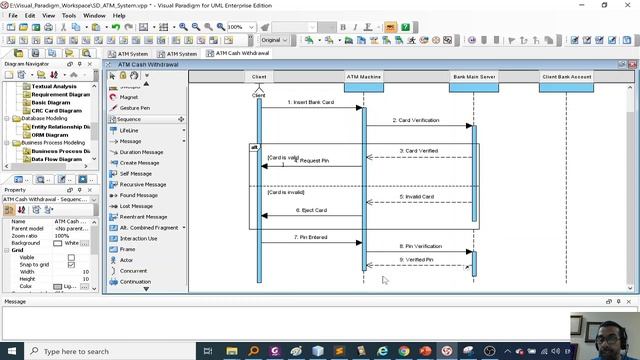This screenshot has width=640, height=360.
Task: Click the grid Color ellipsis button
Action: pos(84,287)
